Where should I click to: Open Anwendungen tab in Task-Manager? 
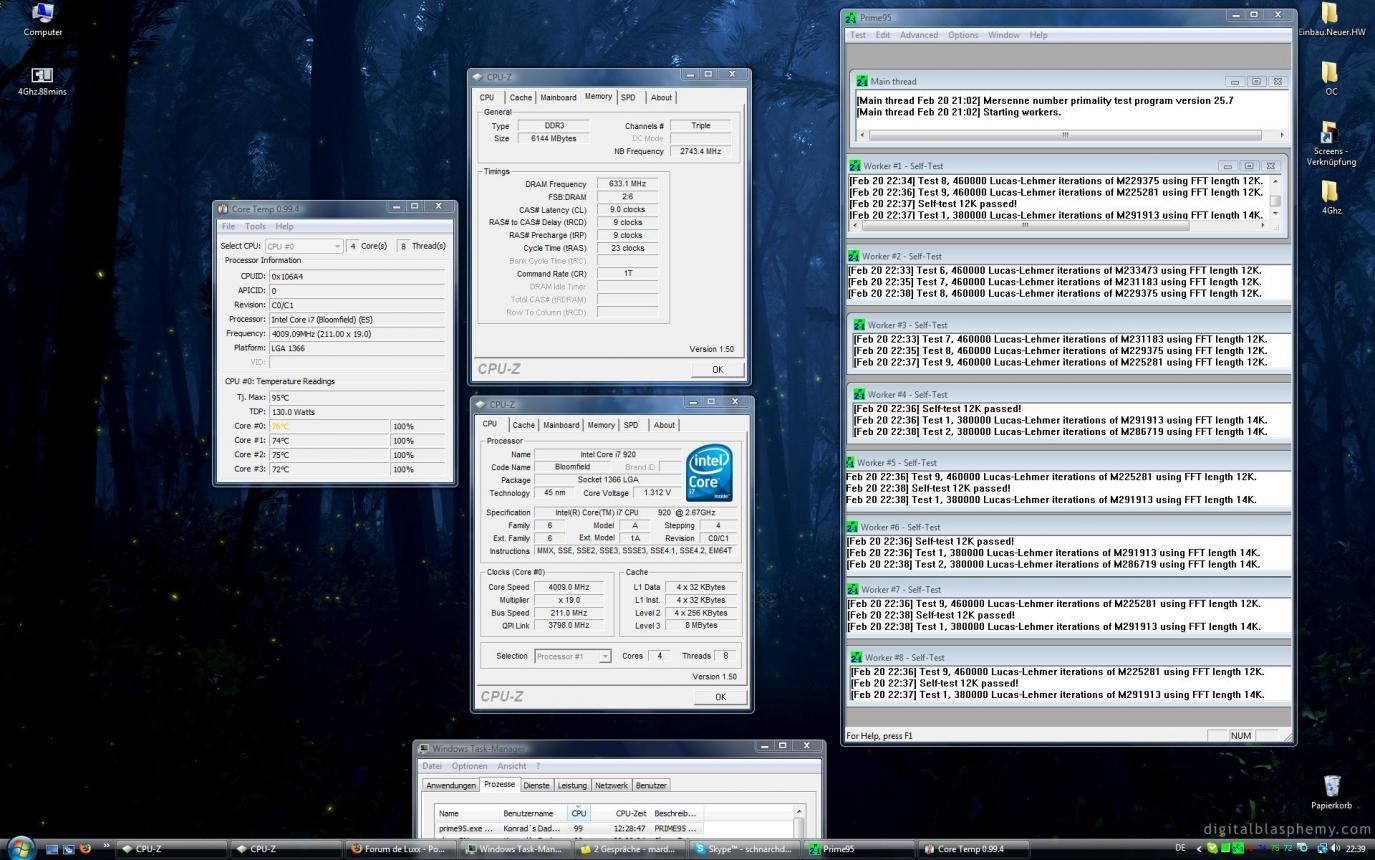click(451, 785)
